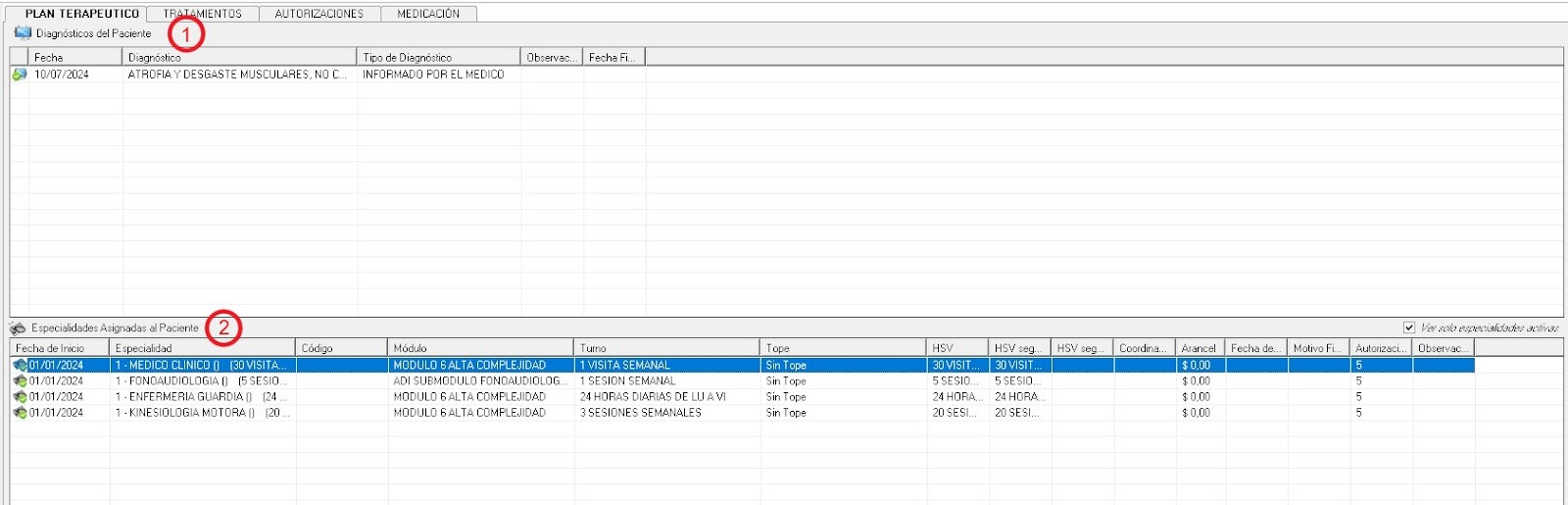Click the Módulo column header
The image size is (1568, 505).
(x=479, y=348)
